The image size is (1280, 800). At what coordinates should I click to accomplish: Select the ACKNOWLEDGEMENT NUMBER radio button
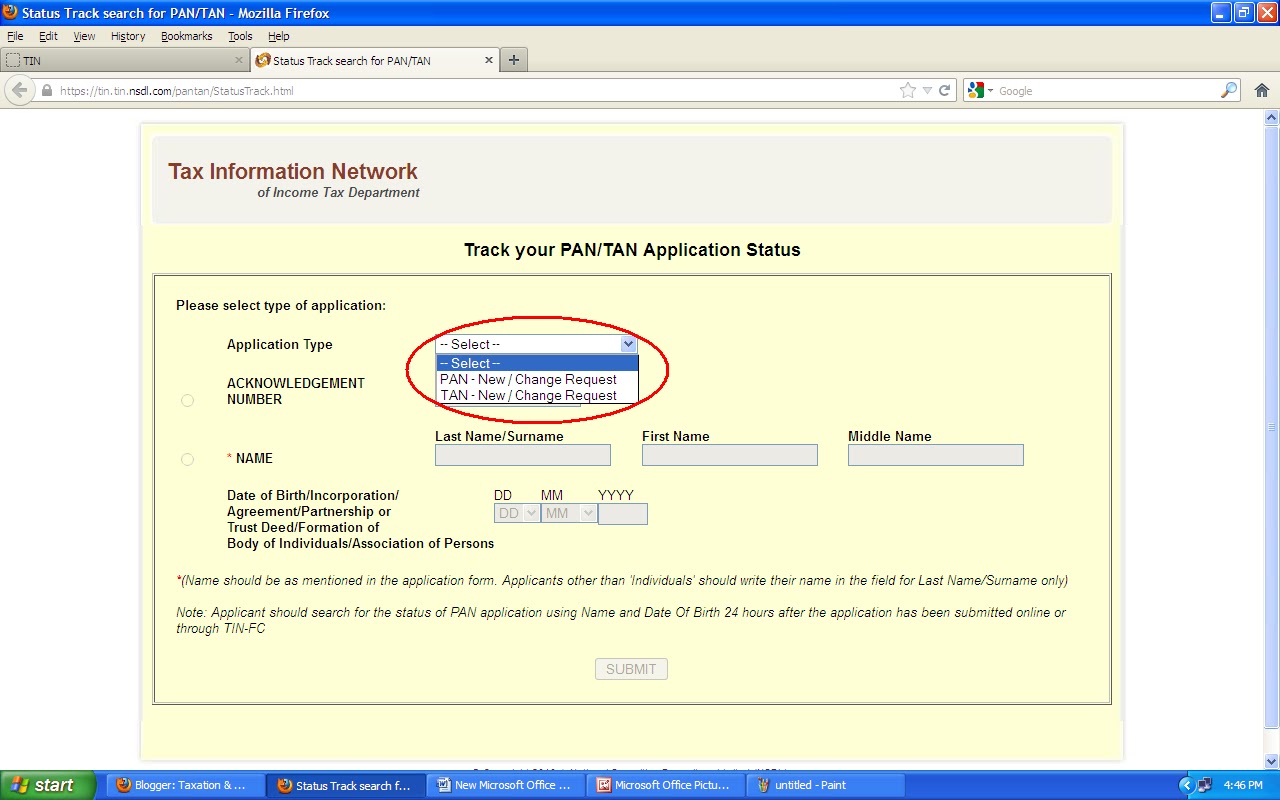click(x=187, y=399)
